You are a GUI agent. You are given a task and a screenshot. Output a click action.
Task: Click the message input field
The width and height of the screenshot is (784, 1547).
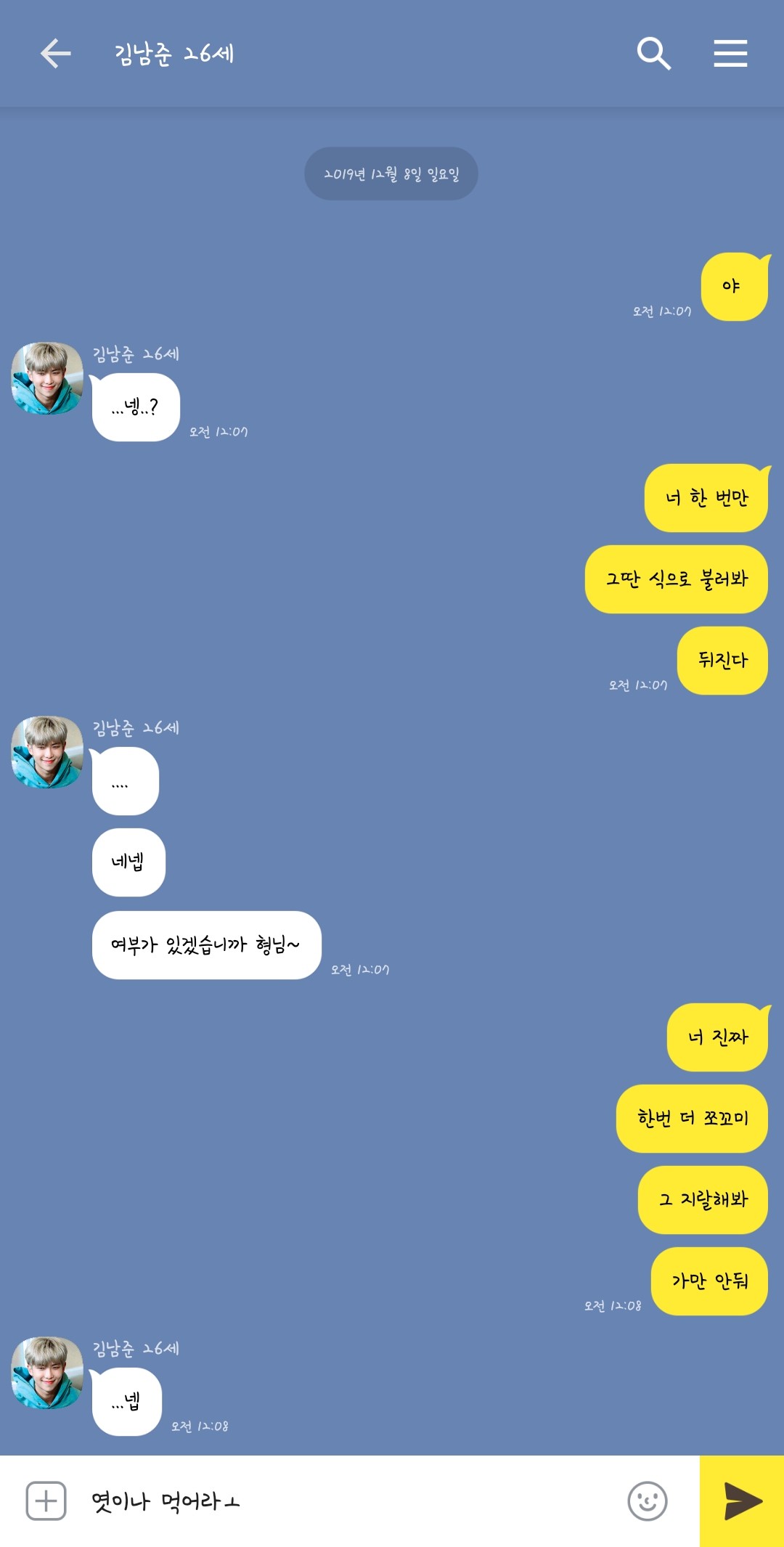point(348,1501)
